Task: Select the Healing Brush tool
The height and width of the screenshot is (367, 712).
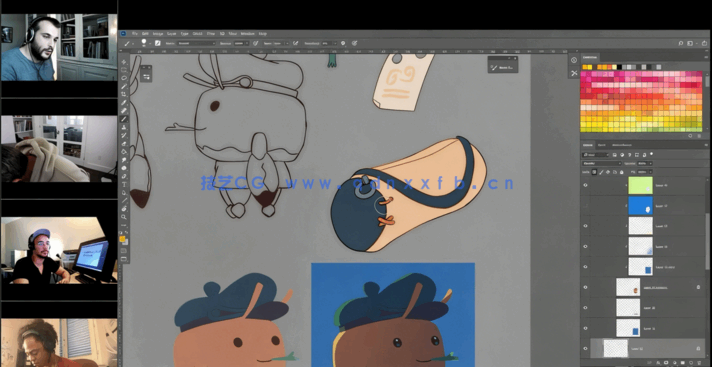Action: point(124,111)
